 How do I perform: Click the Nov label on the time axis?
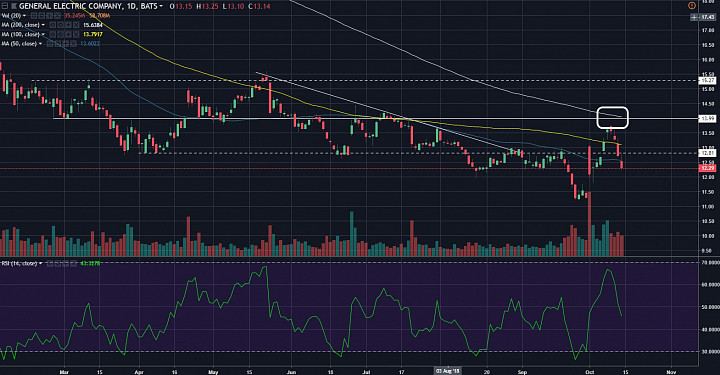coord(671,371)
